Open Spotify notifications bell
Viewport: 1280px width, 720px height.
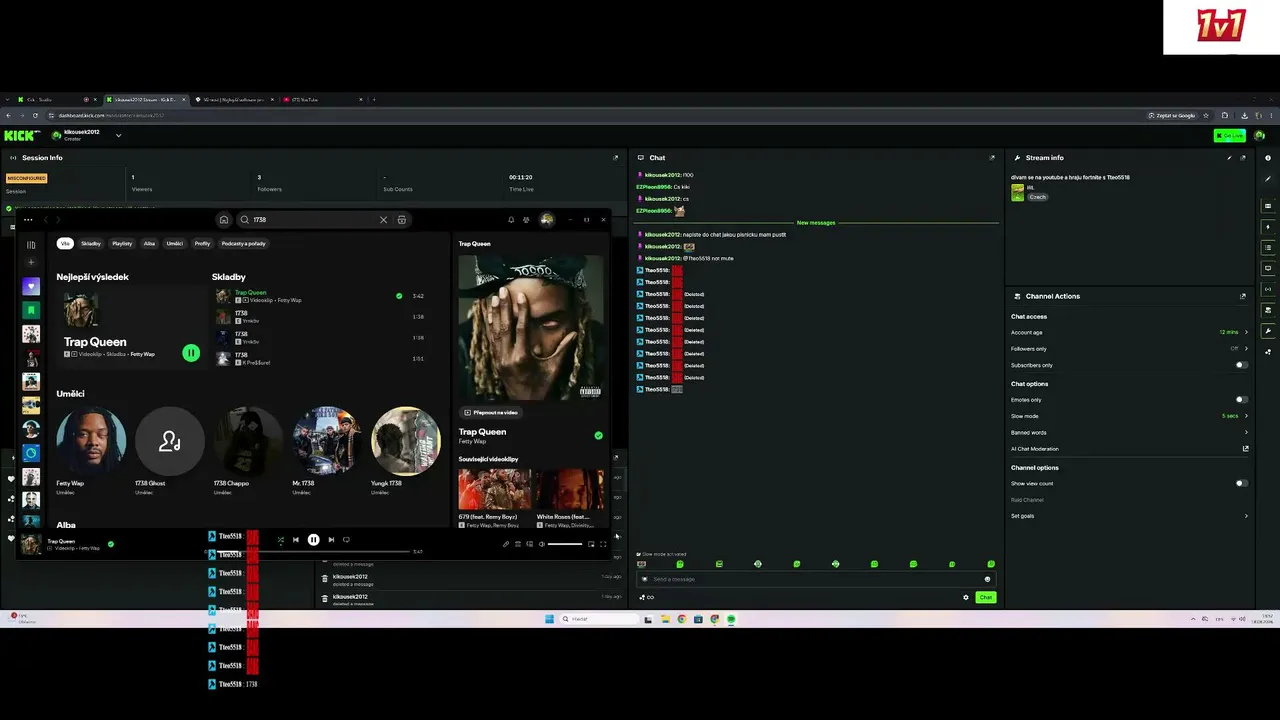(x=511, y=220)
